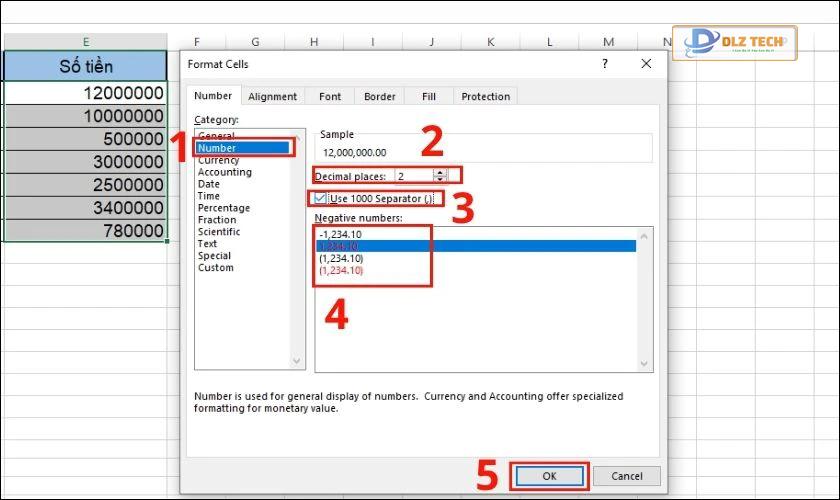Screen dimensions: 840x500
Task: Choose Date category
Action: point(209,184)
